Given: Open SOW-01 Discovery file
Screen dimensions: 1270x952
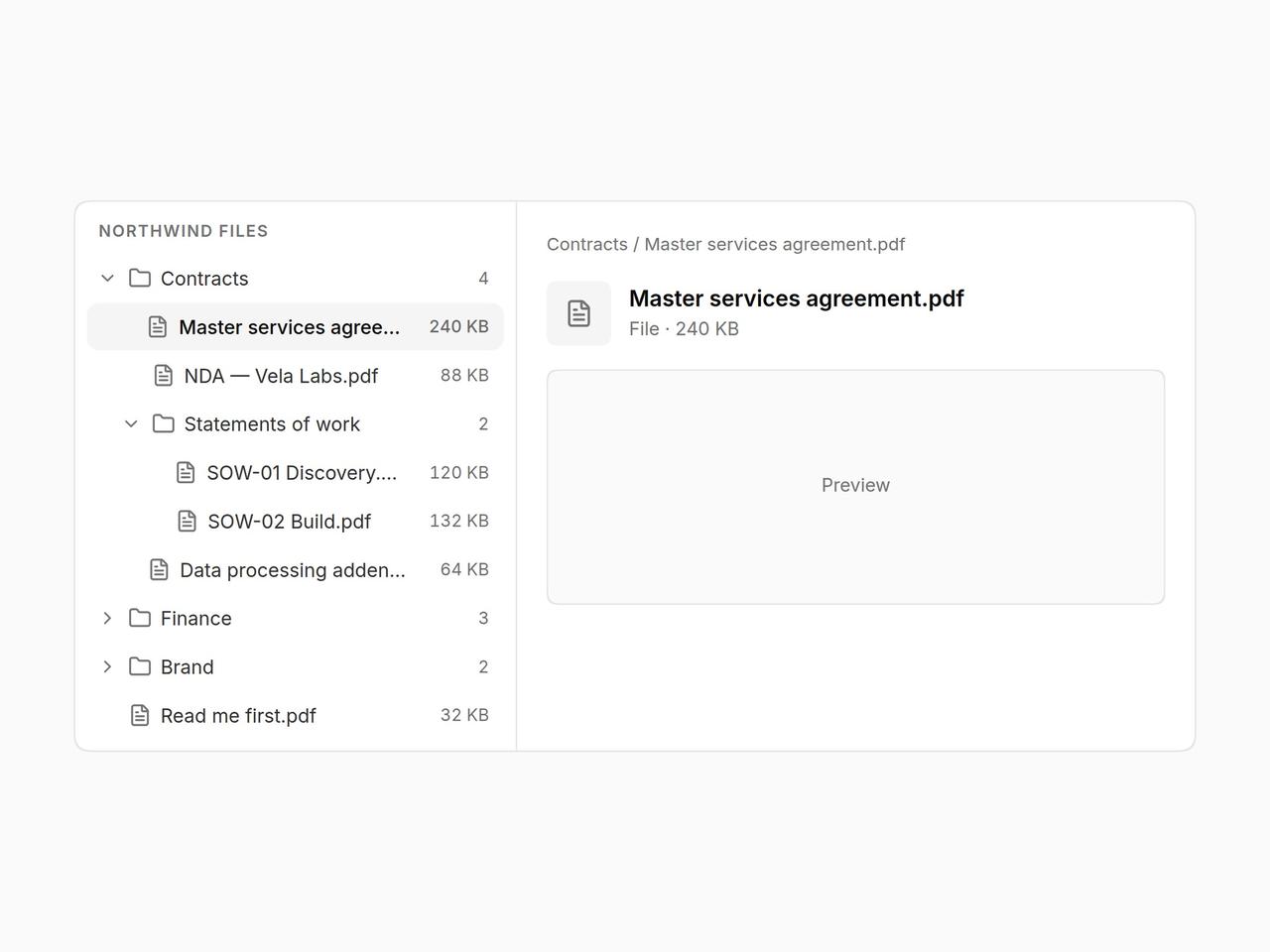Looking at the screenshot, I should 302,473.
